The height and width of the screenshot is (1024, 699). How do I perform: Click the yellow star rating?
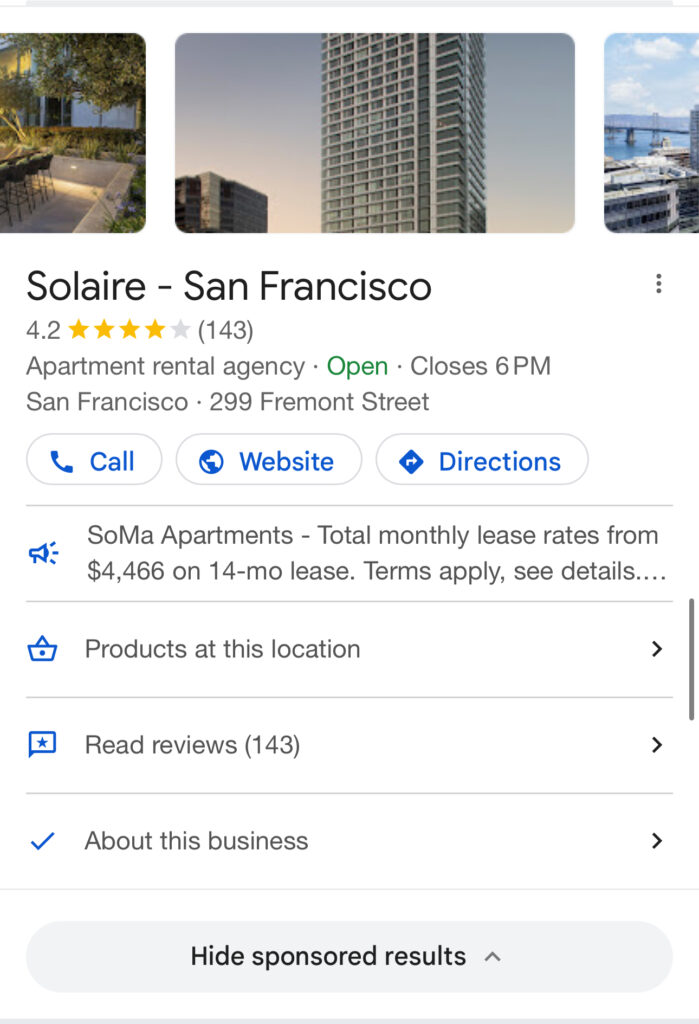(x=128, y=330)
